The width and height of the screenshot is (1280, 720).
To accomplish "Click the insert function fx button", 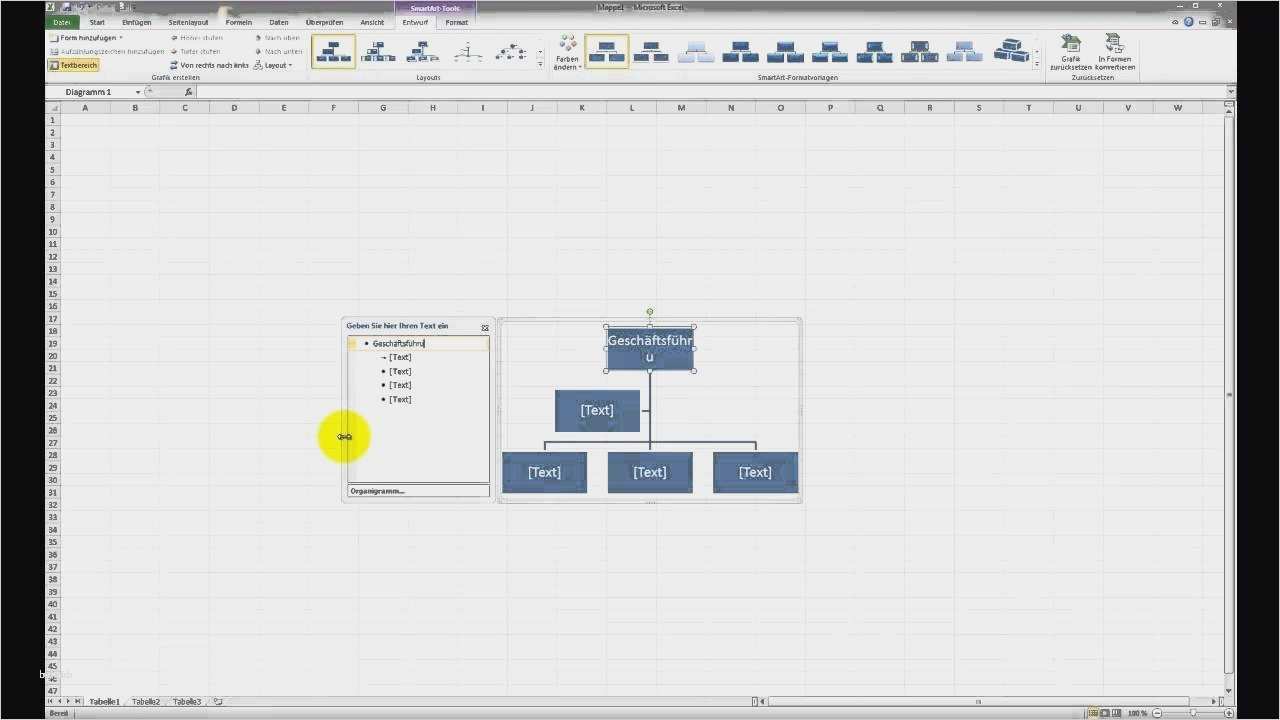I will (188, 92).
